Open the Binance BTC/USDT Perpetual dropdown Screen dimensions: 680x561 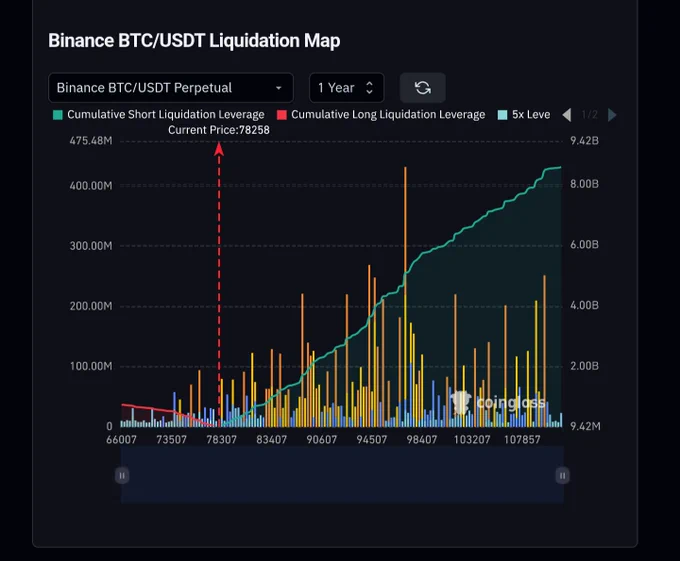point(171,88)
